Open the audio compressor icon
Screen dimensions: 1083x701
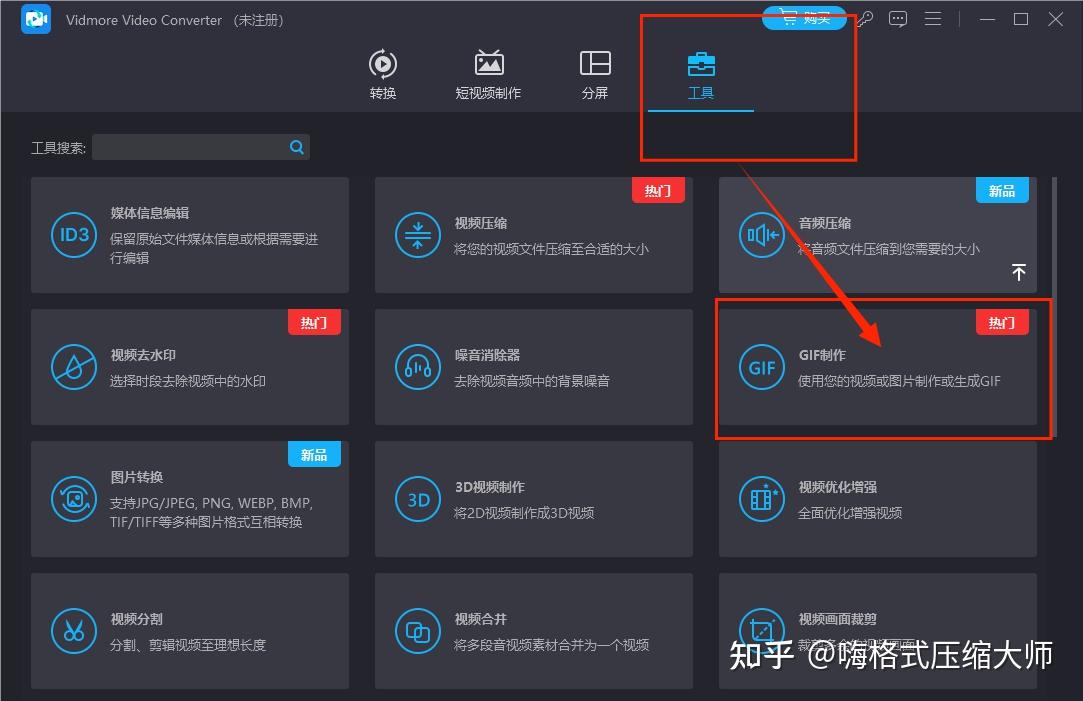coord(762,235)
